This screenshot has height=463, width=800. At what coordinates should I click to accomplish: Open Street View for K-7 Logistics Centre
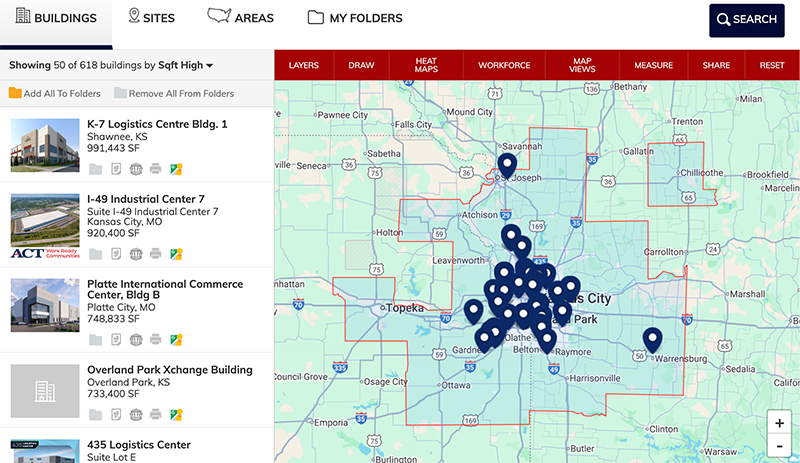coord(176,169)
